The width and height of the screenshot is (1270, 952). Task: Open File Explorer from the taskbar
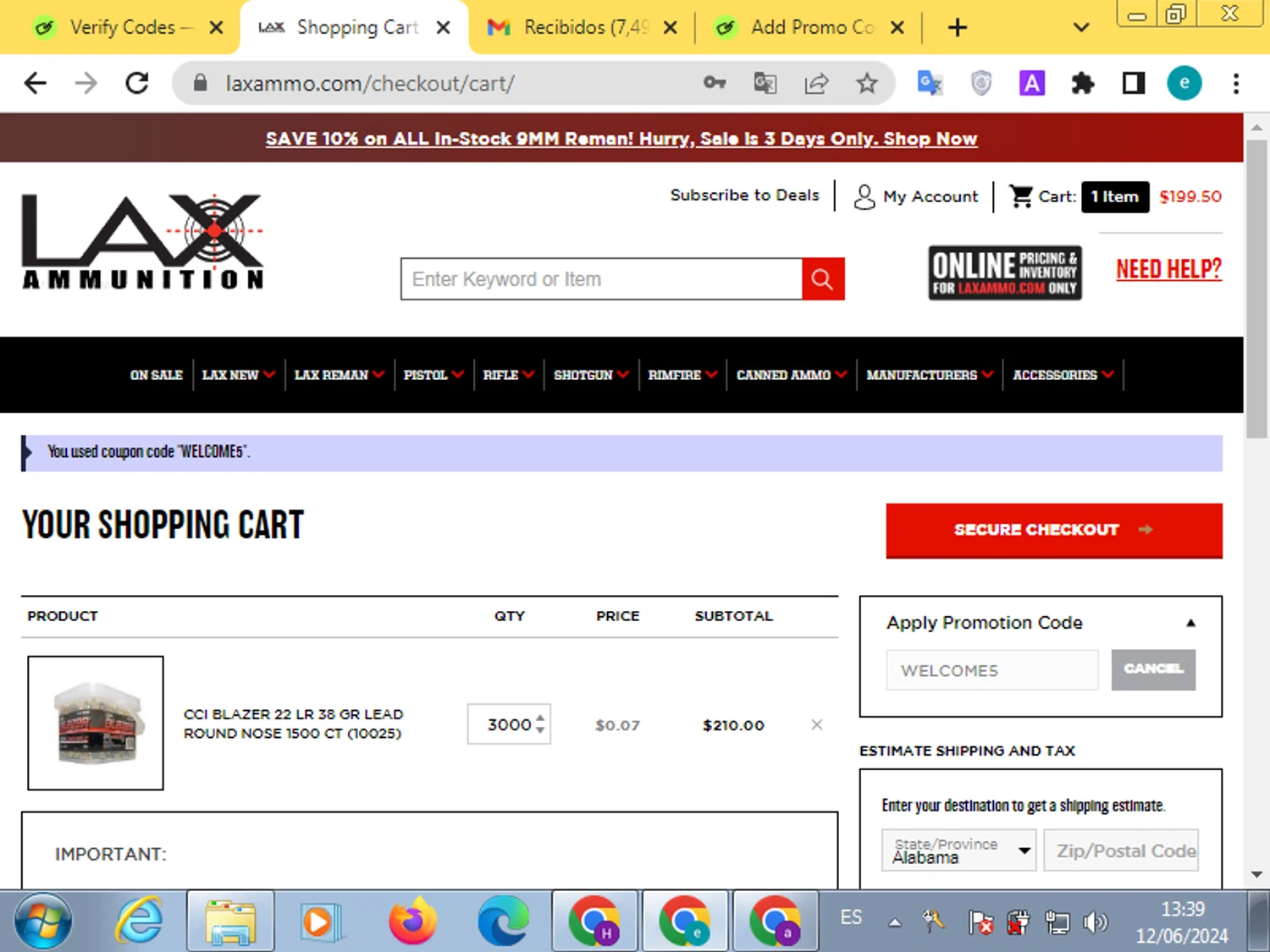coord(230,922)
